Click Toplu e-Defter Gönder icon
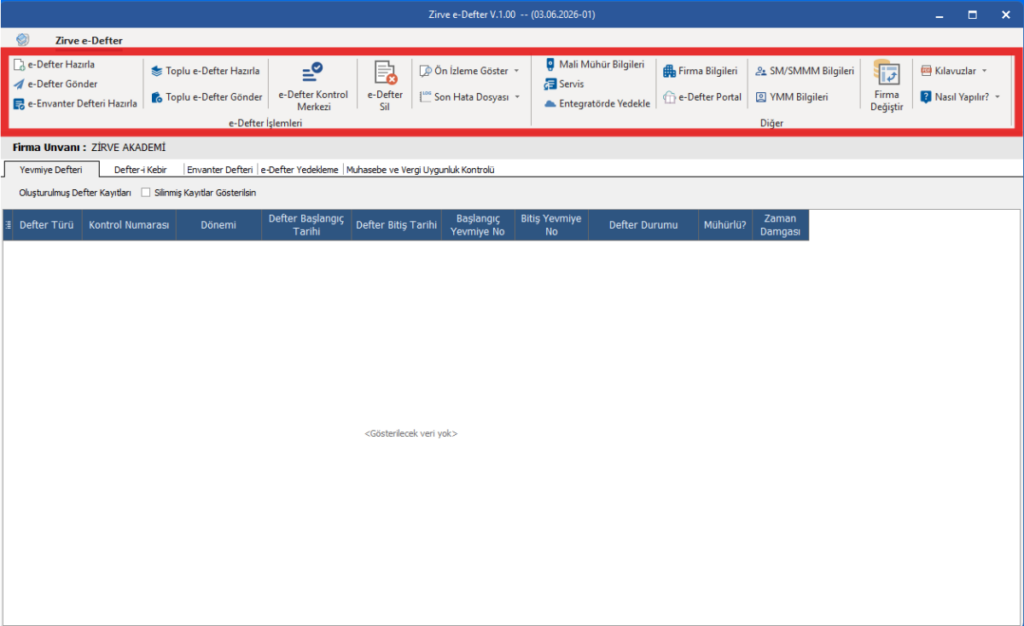 tap(157, 97)
